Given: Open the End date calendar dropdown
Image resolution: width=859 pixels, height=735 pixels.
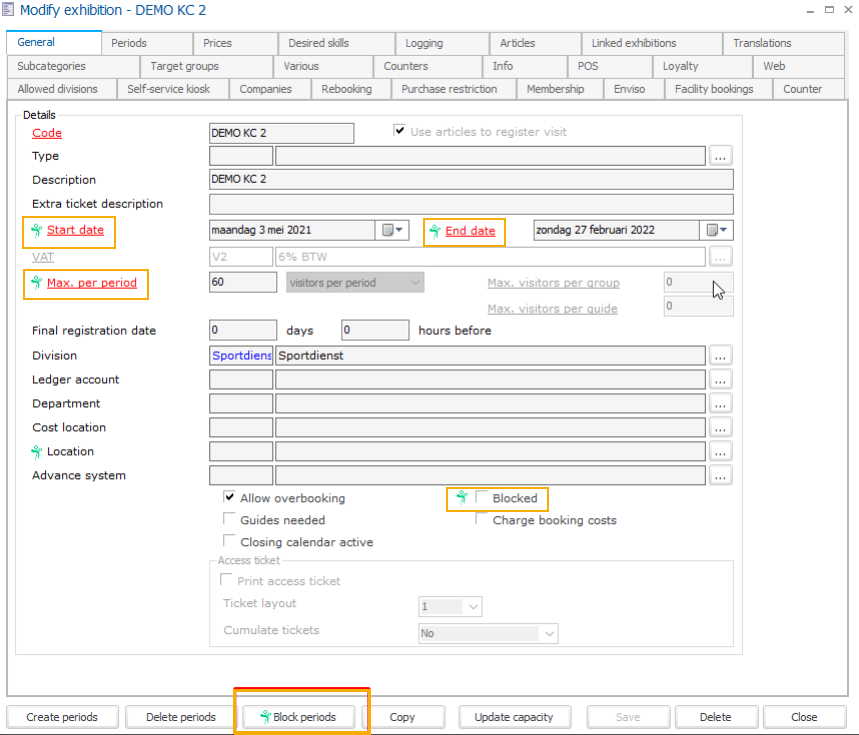Looking at the screenshot, I should 718,230.
